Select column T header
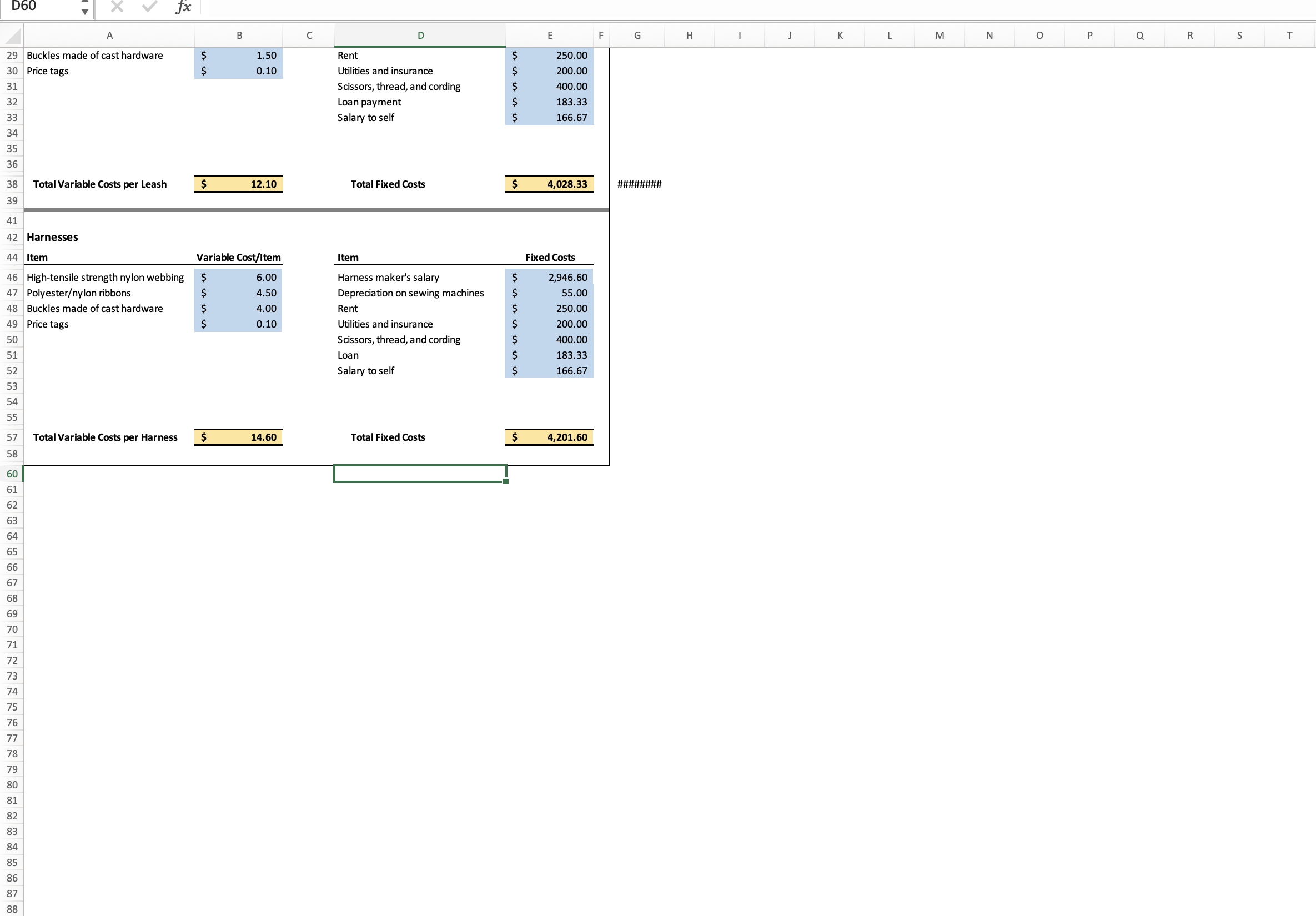1316x916 pixels. pyautogui.click(x=1290, y=35)
